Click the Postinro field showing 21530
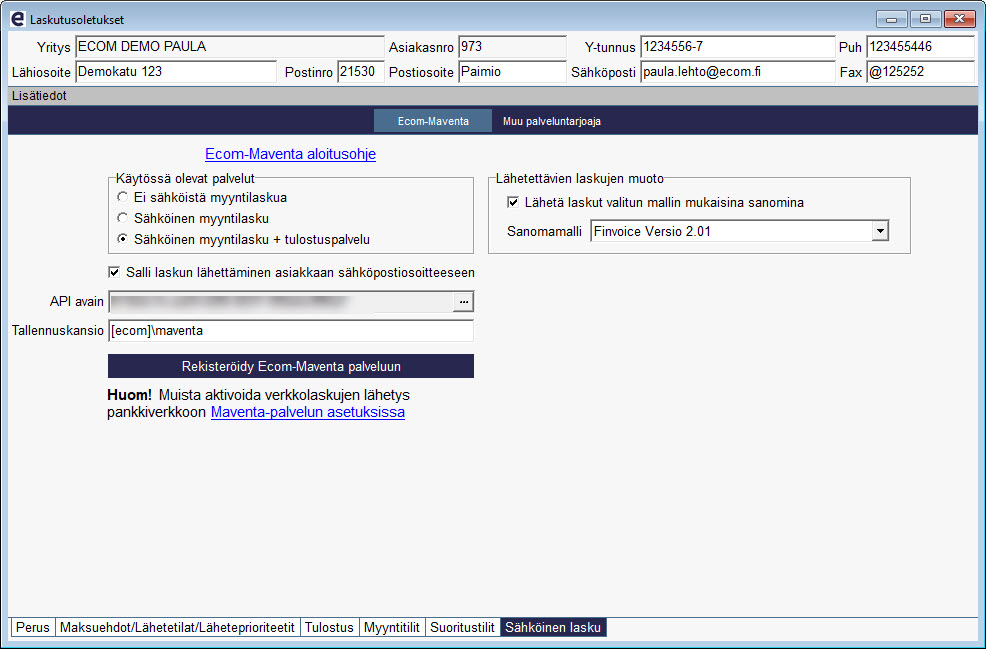986x649 pixels. tap(361, 72)
